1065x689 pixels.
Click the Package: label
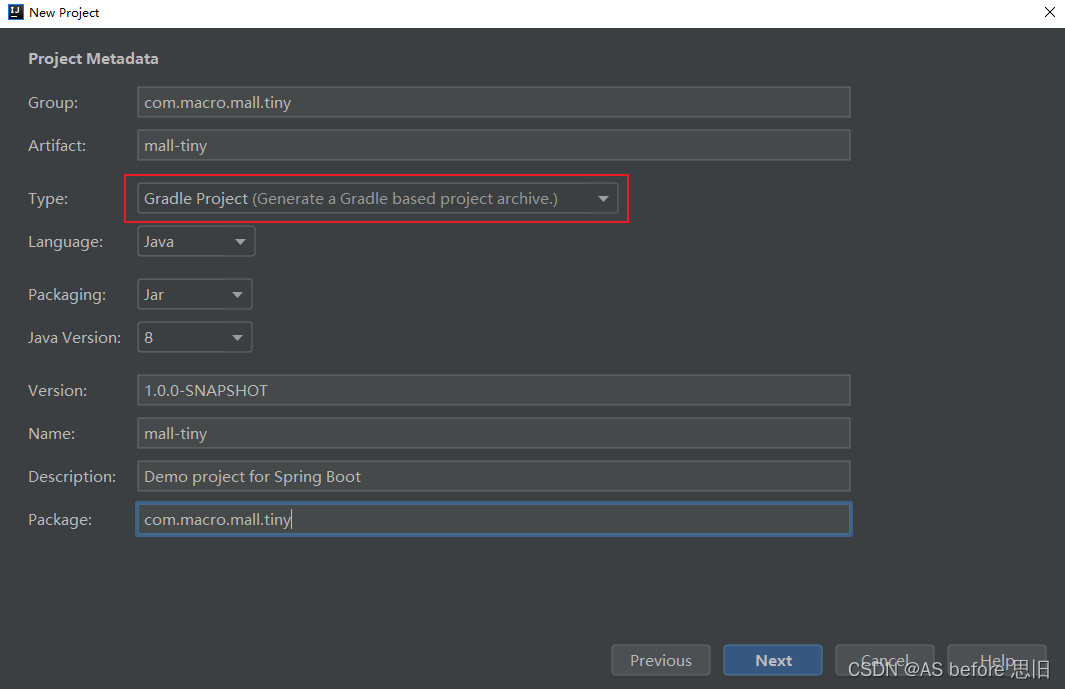[60, 520]
